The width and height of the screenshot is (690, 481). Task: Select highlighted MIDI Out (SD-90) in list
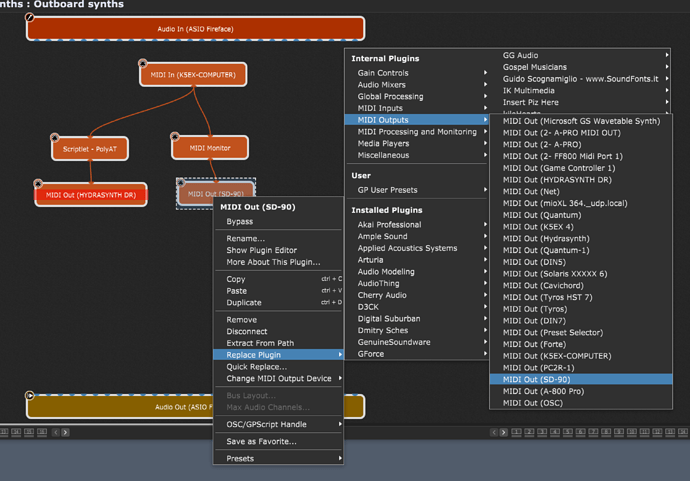click(581, 379)
